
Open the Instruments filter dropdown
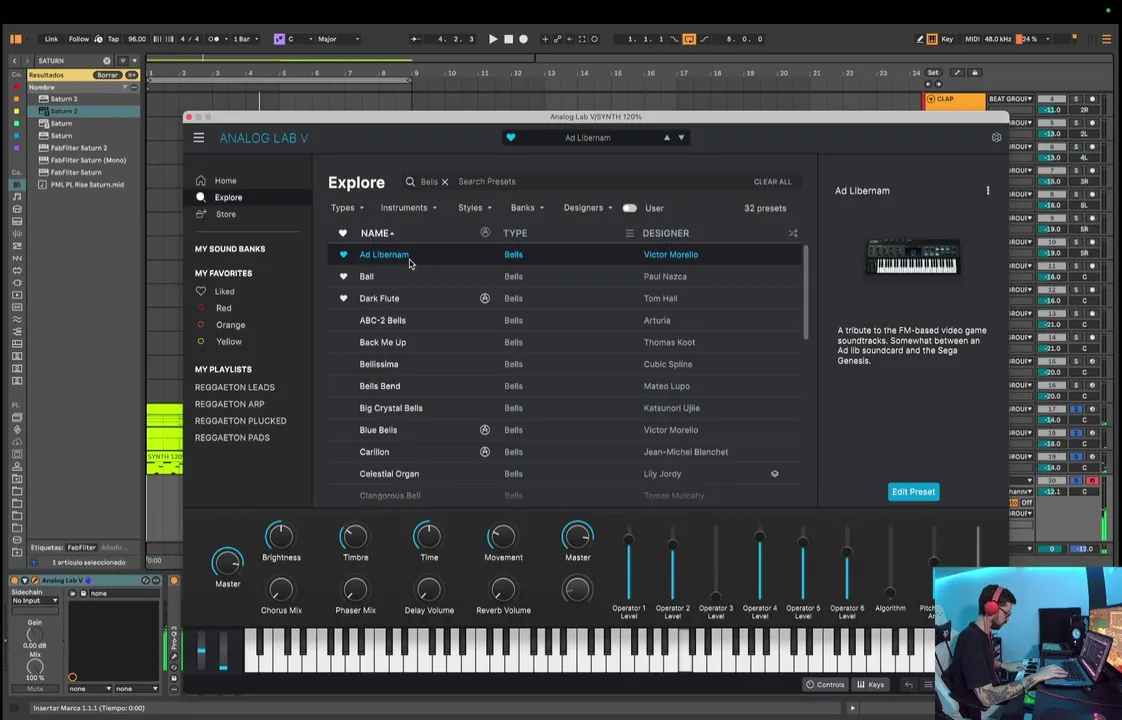408,208
